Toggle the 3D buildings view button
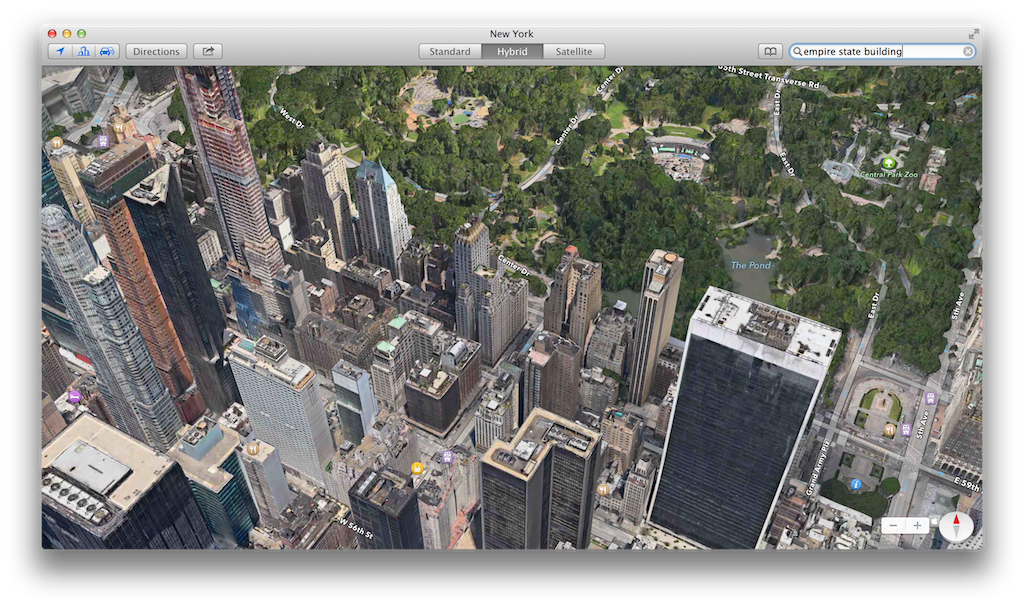Screen dimensions: 1024x607 click(x=83, y=51)
